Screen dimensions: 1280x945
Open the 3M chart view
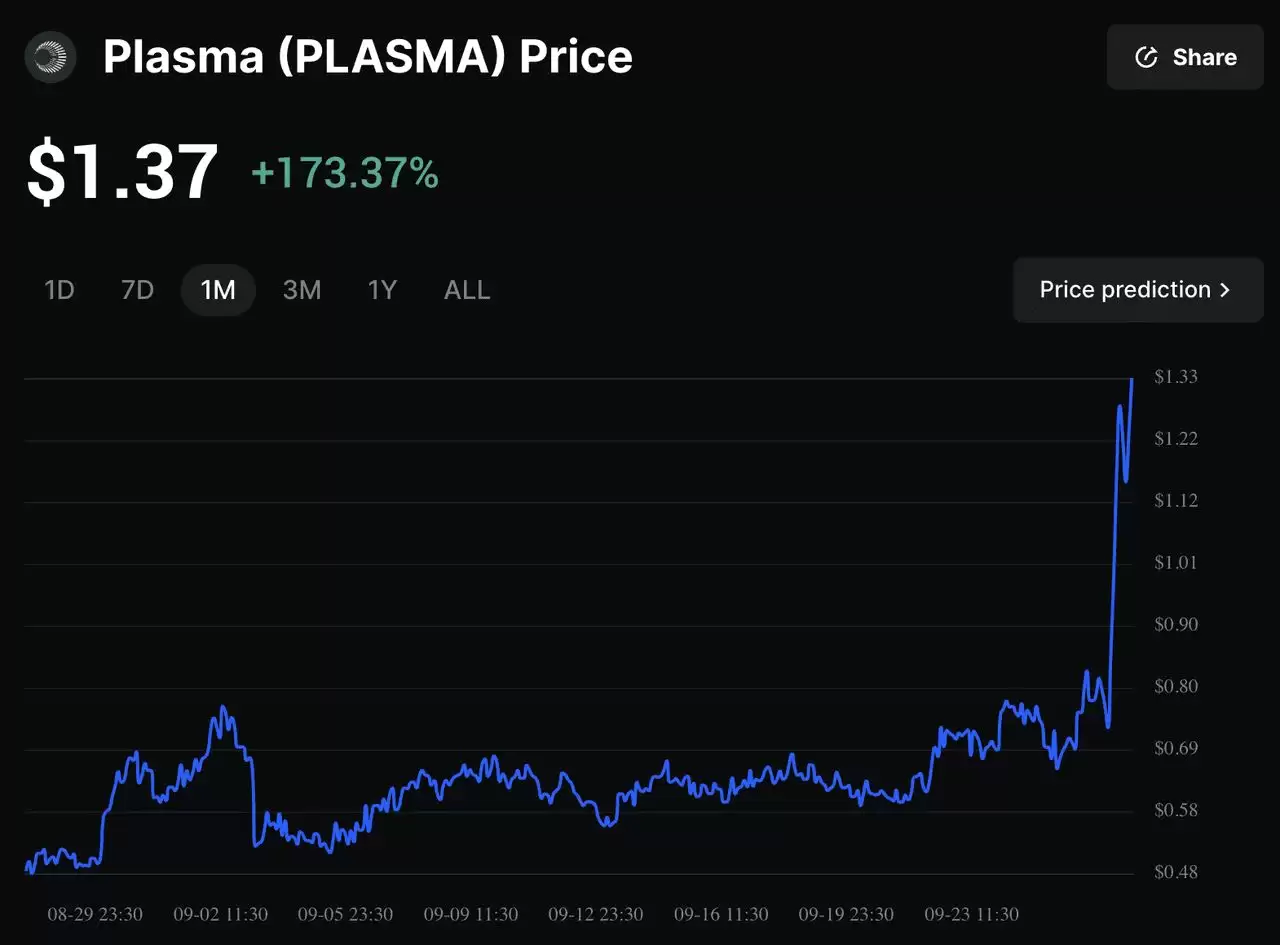[x=302, y=290]
